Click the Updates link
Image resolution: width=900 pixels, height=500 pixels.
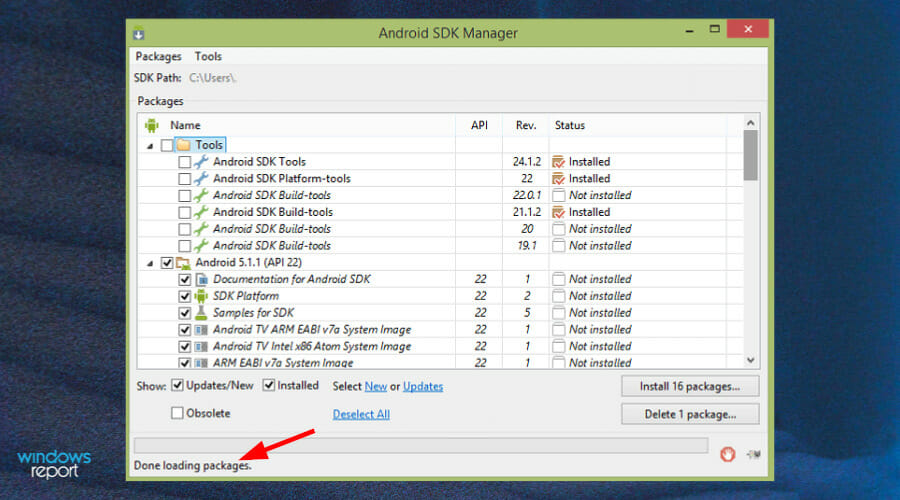click(x=423, y=386)
